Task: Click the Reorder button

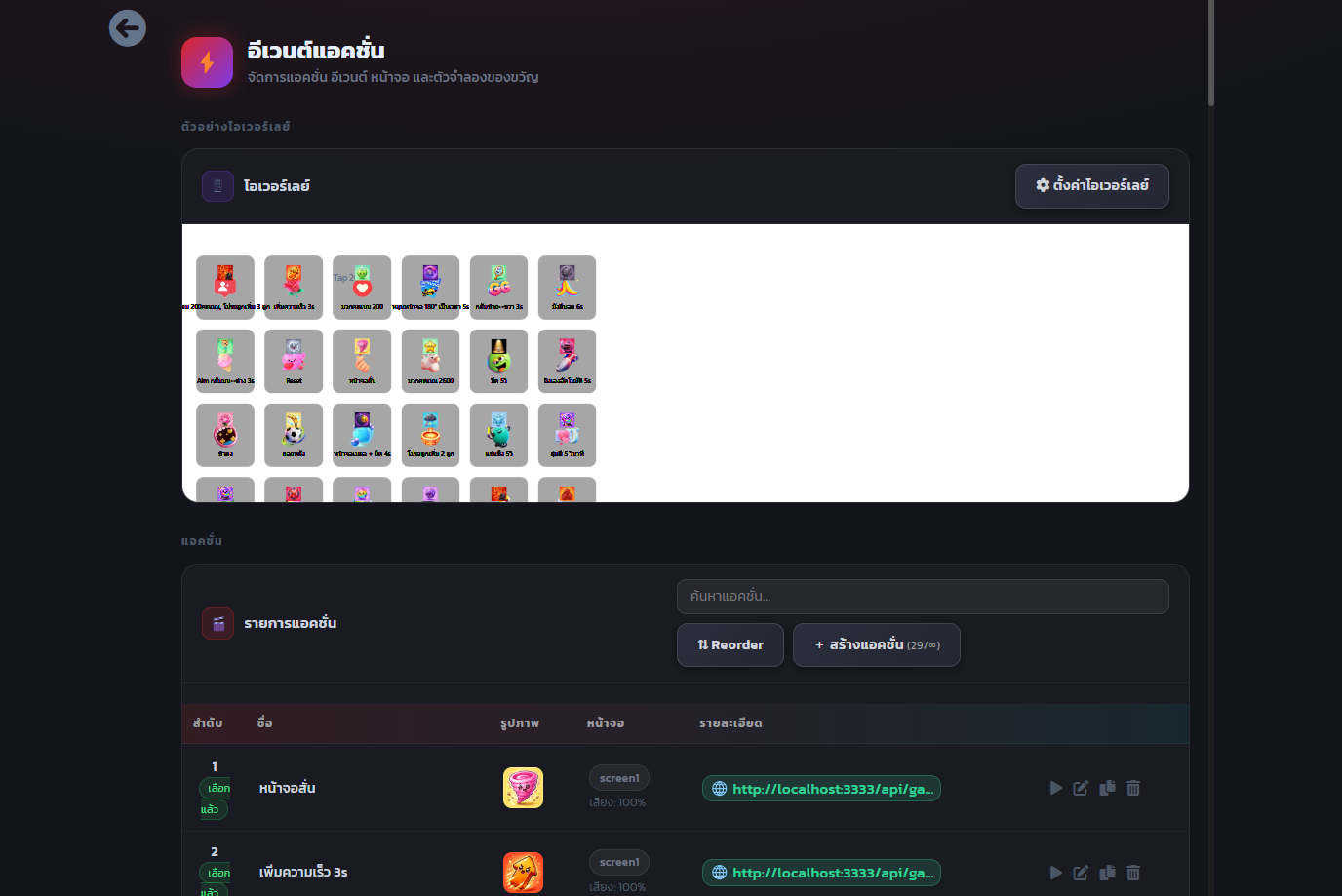Action: [730, 644]
